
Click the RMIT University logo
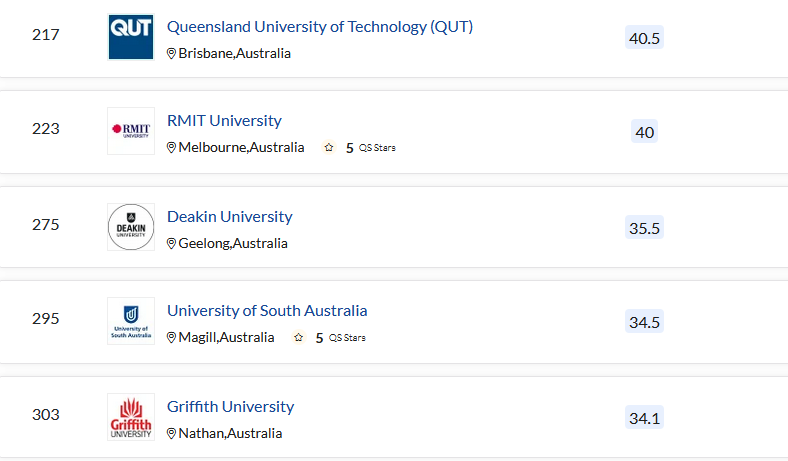tap(131, 131)
